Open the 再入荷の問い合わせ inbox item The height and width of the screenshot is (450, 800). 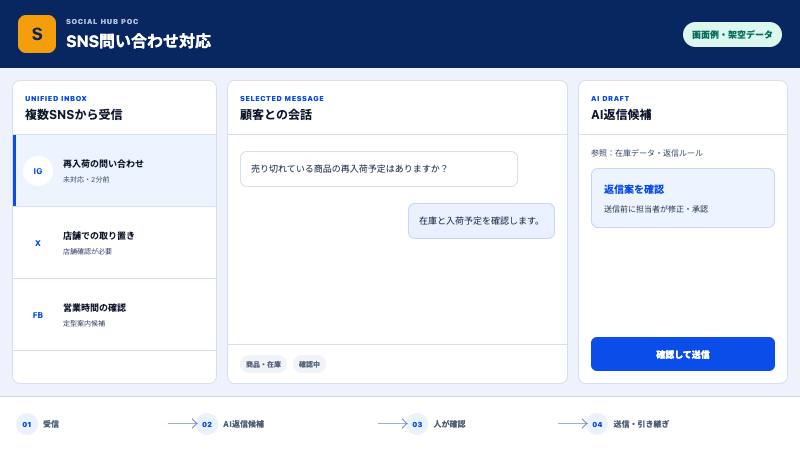pos(115,171)
